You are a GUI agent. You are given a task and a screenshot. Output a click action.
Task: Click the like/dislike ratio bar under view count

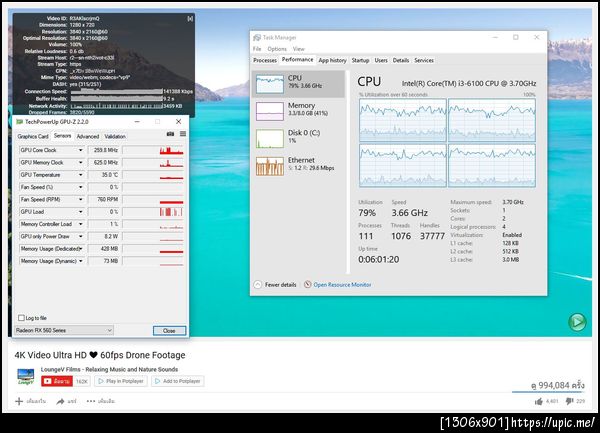[548, 392]
